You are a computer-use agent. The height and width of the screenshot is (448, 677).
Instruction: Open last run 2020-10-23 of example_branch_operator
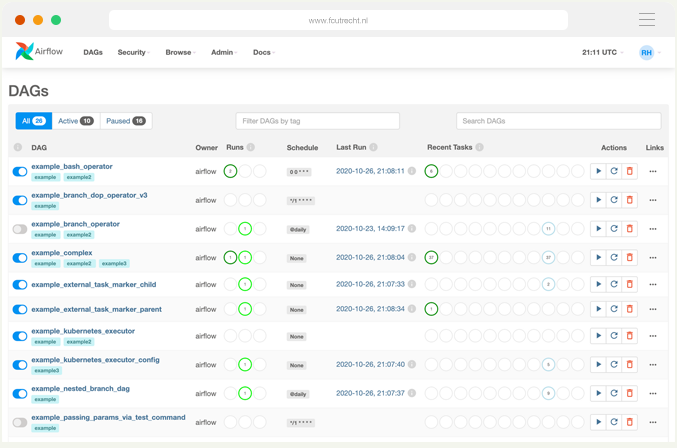(x=370, y=229)
